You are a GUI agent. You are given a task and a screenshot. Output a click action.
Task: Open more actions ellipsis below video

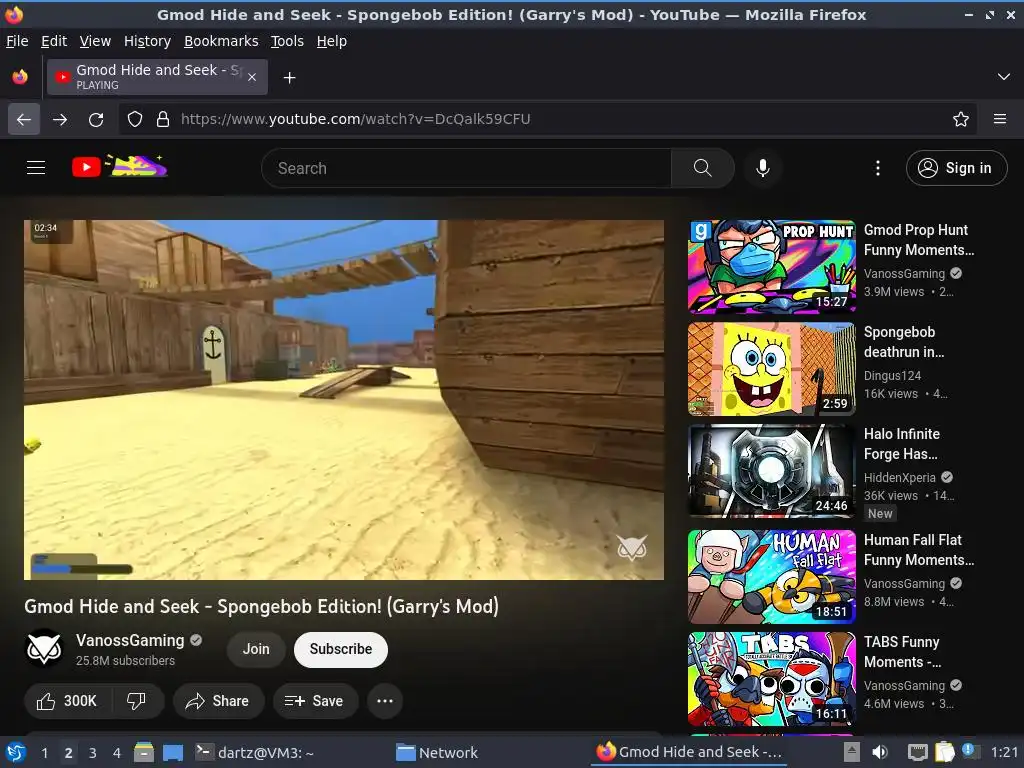click(385, 701)
